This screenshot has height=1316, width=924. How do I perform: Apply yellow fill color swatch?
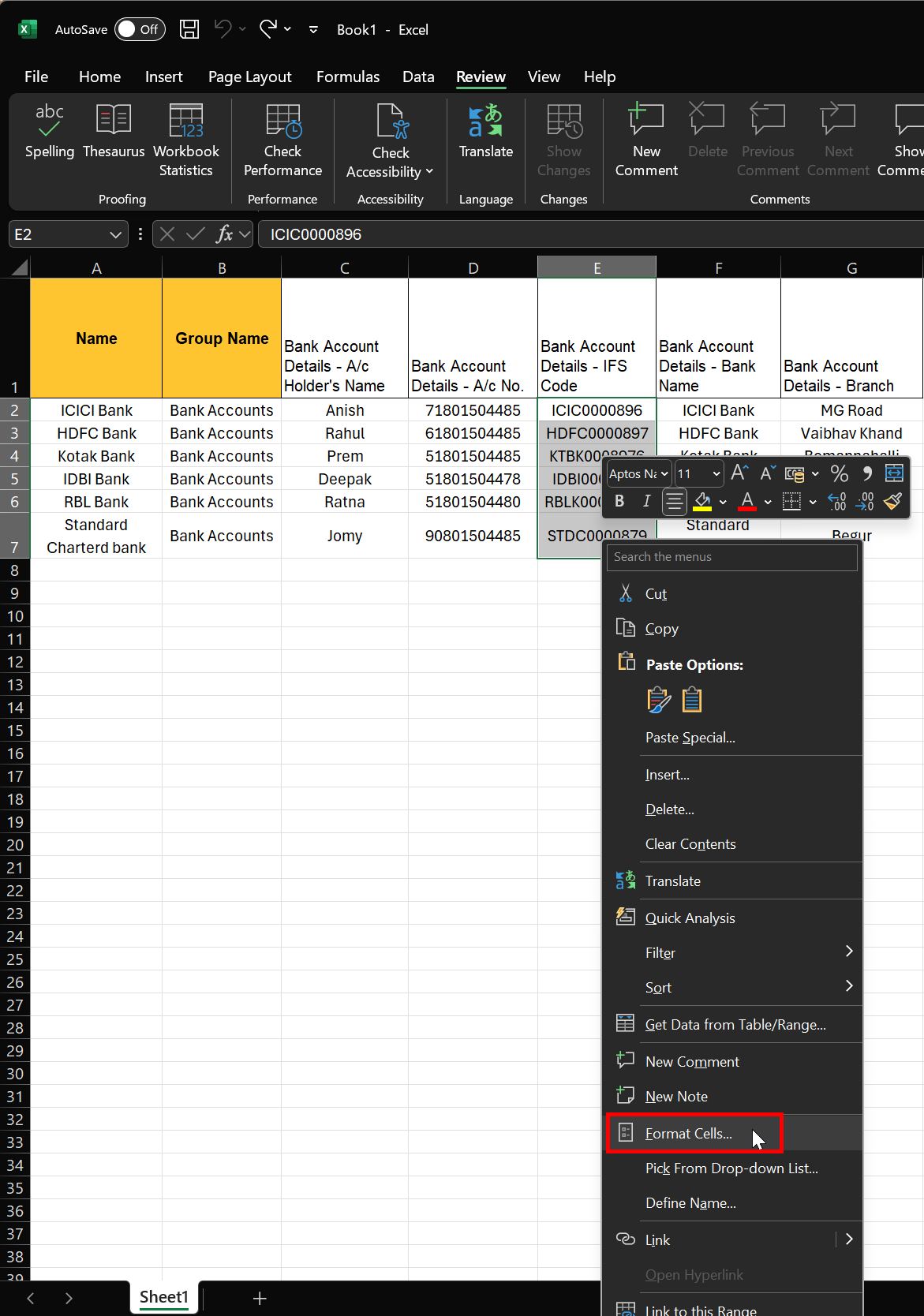[x=702, y=501]
